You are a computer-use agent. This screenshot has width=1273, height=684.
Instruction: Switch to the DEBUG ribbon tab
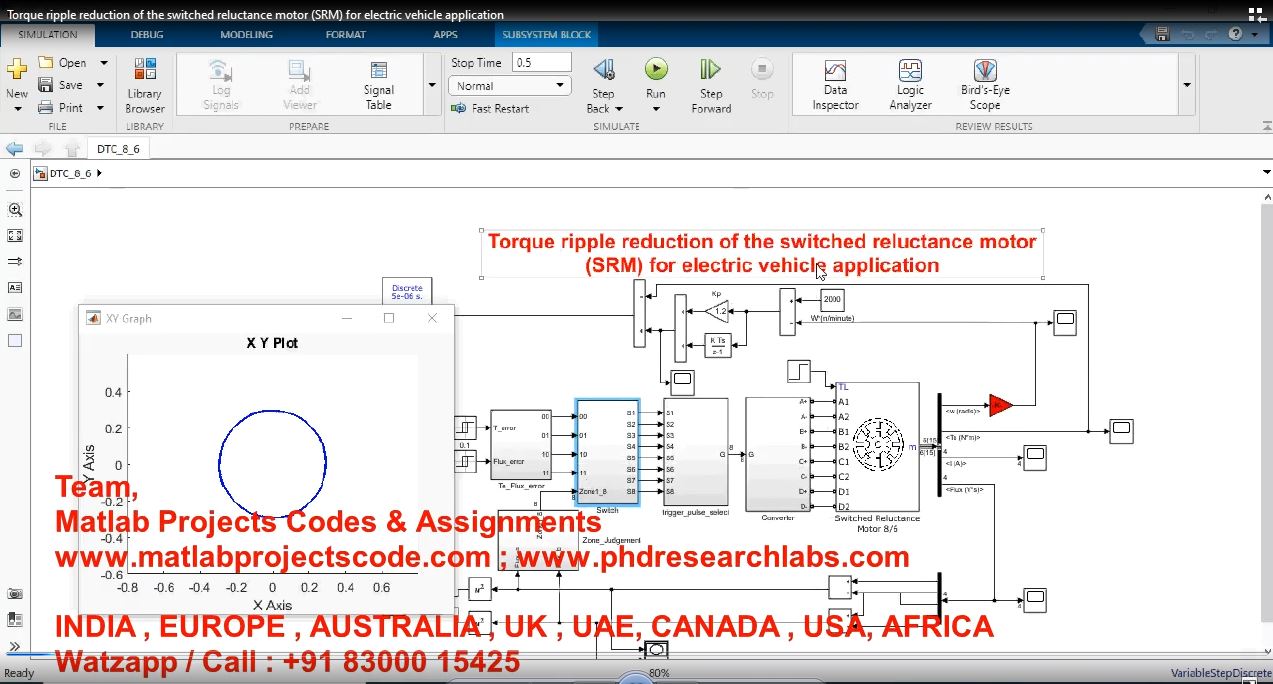[149, 34]
